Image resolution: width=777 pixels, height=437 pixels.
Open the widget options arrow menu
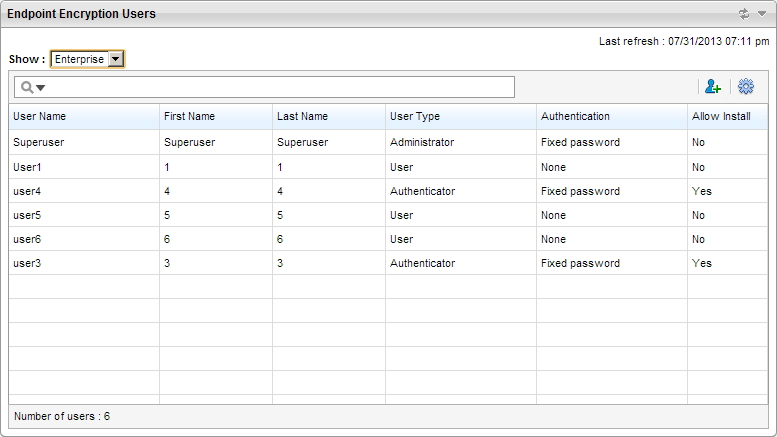click(x=761, y=14)
